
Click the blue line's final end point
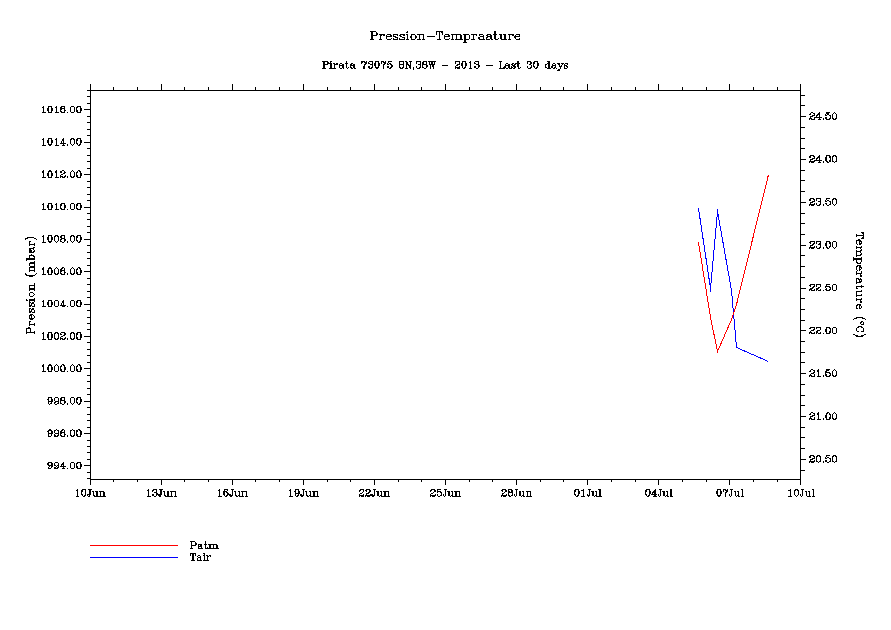tap(767, 361)
